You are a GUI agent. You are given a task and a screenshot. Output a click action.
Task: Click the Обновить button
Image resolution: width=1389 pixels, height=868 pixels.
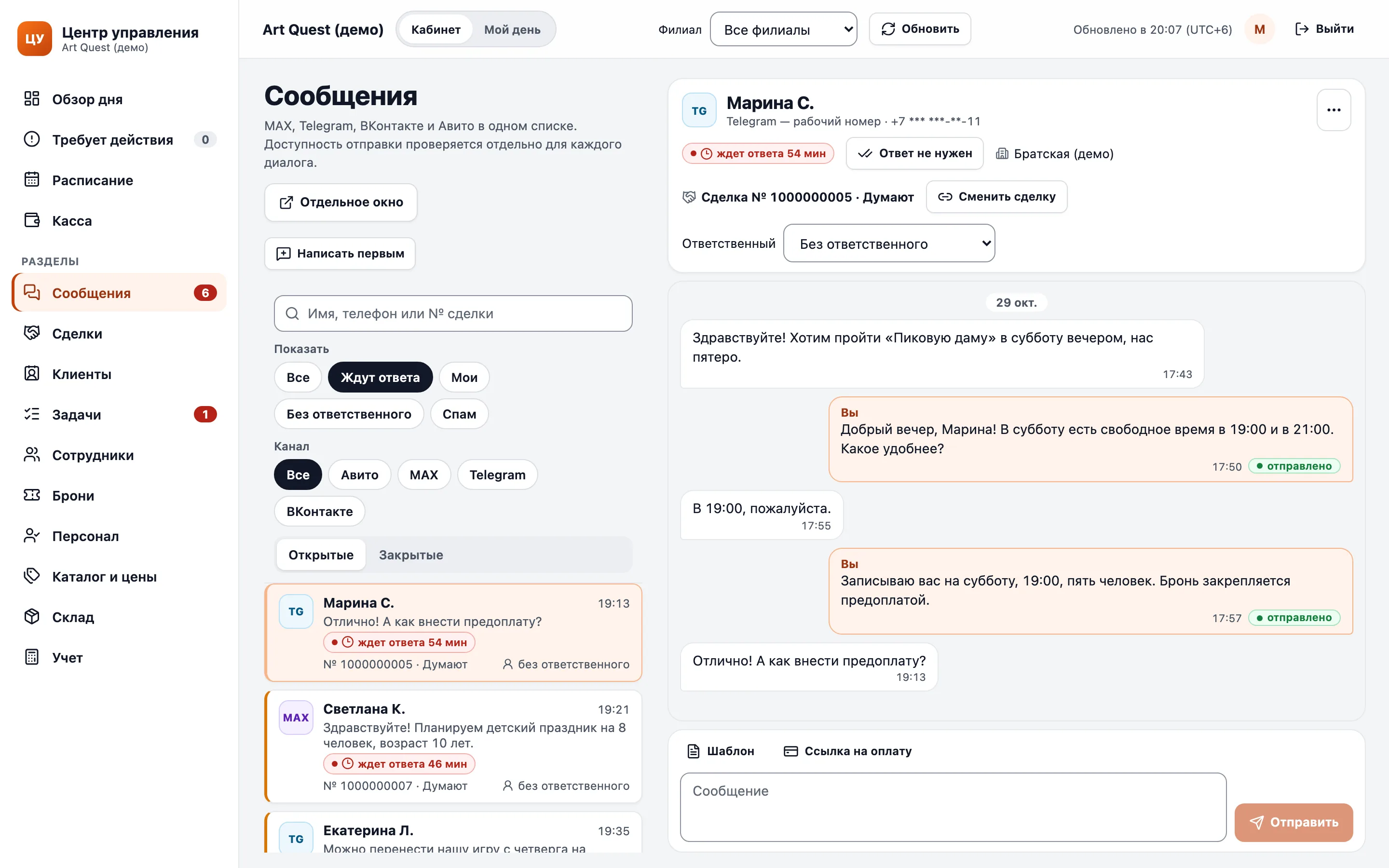click(920, 29)
